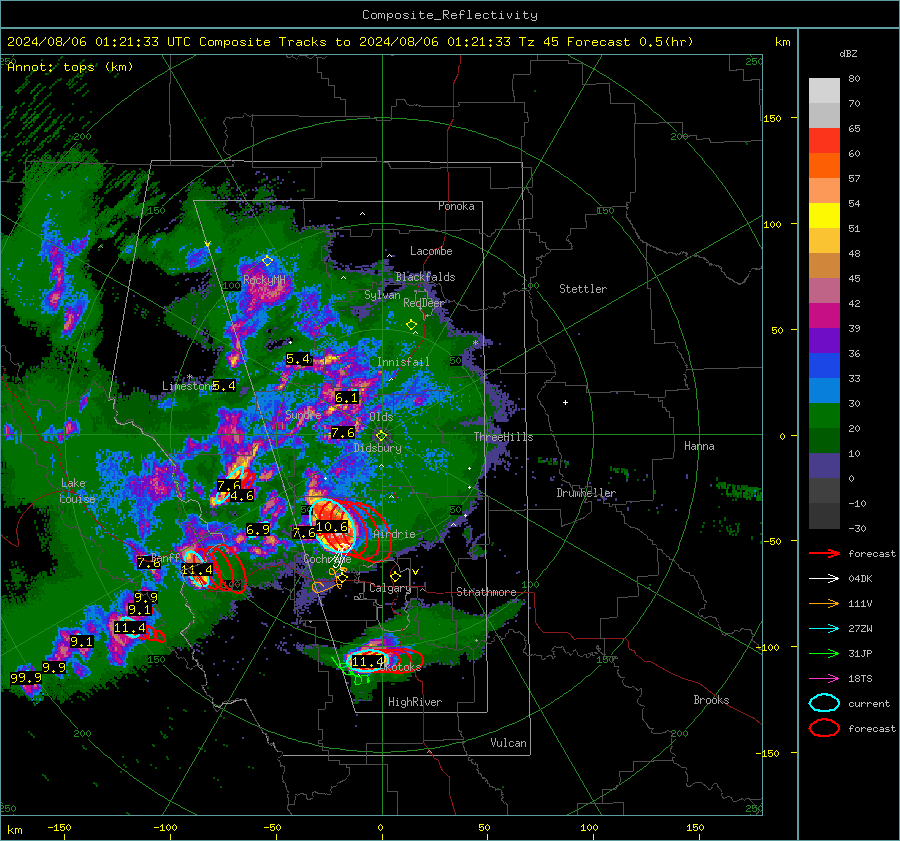Screen dimensions: 900x841
Task: Click the cyan 'current' ellipse legend icon
Action: tap(824, 703)
